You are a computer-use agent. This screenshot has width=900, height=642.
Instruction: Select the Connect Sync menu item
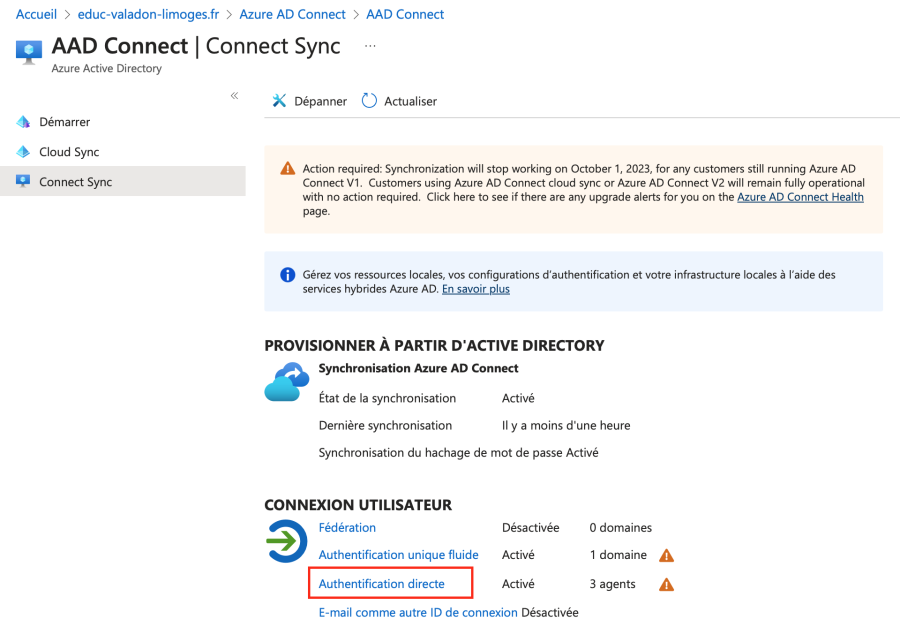123,181
